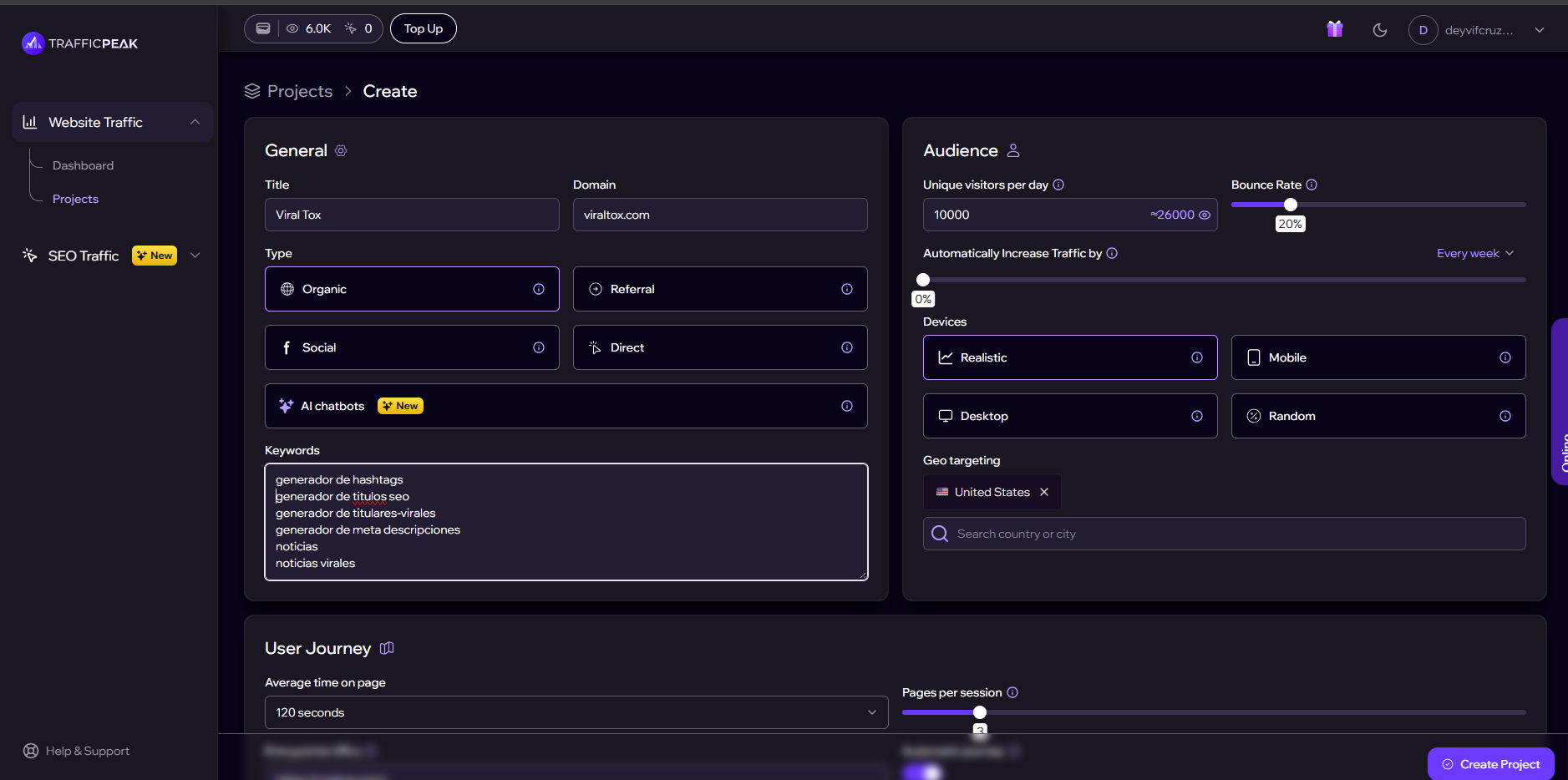Open the gift box rewards icon

point(1335,29)
